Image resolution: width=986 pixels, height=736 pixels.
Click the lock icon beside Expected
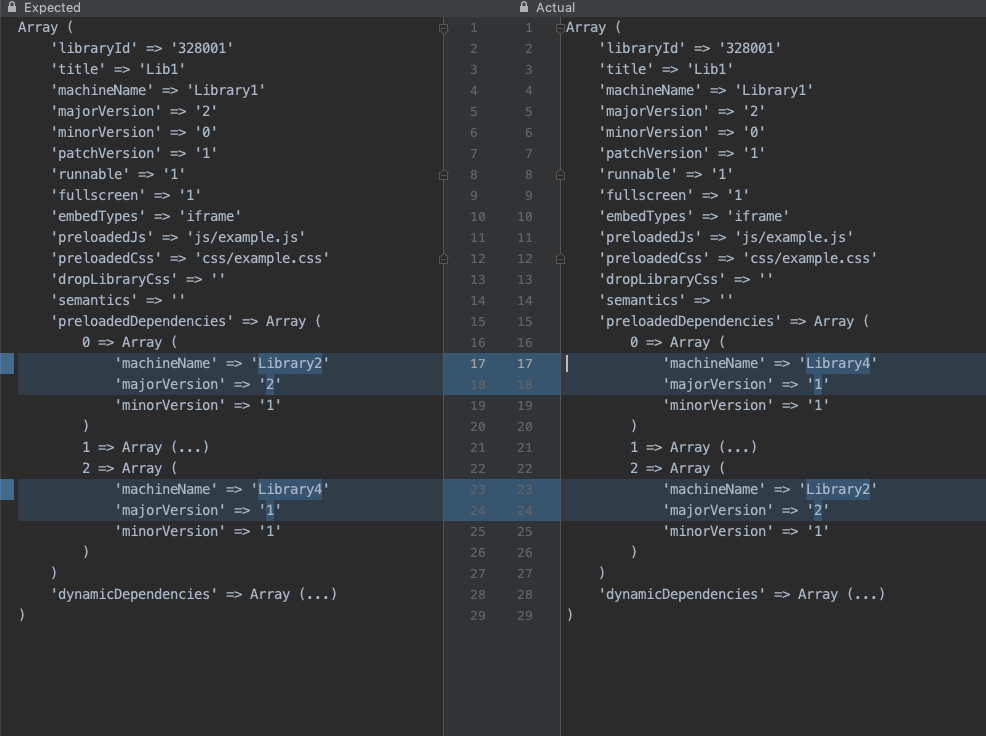11,7
